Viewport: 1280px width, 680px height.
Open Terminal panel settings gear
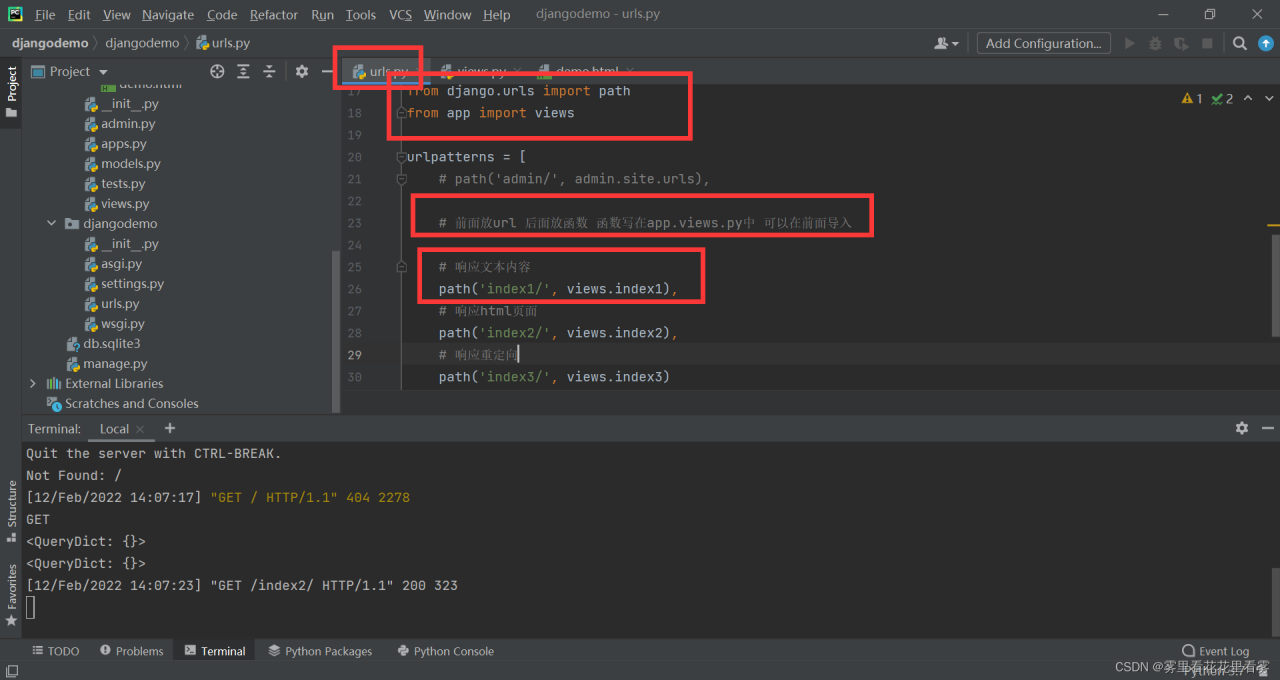coord(1242,428)
